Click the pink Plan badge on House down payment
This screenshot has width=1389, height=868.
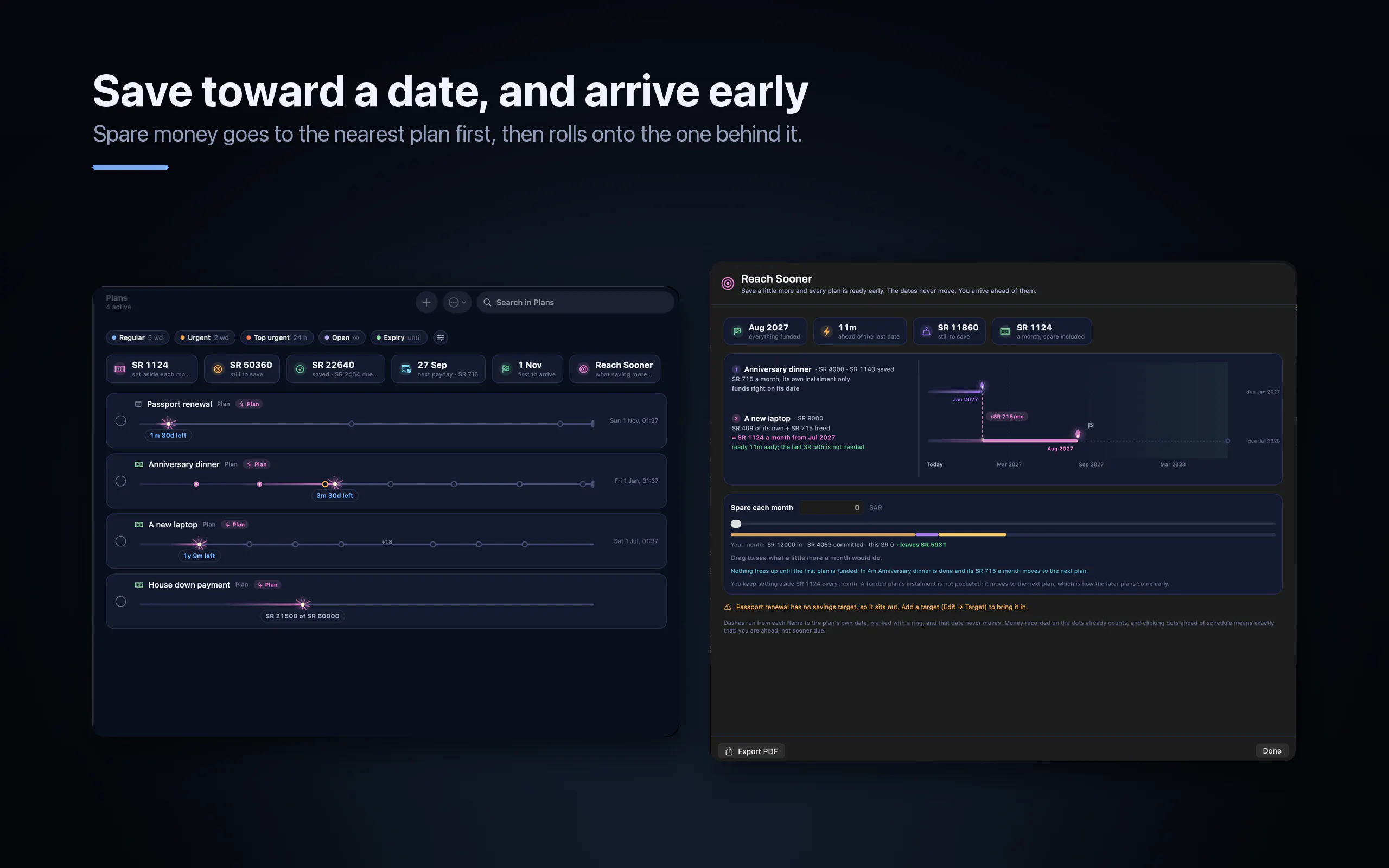(268, 585)
